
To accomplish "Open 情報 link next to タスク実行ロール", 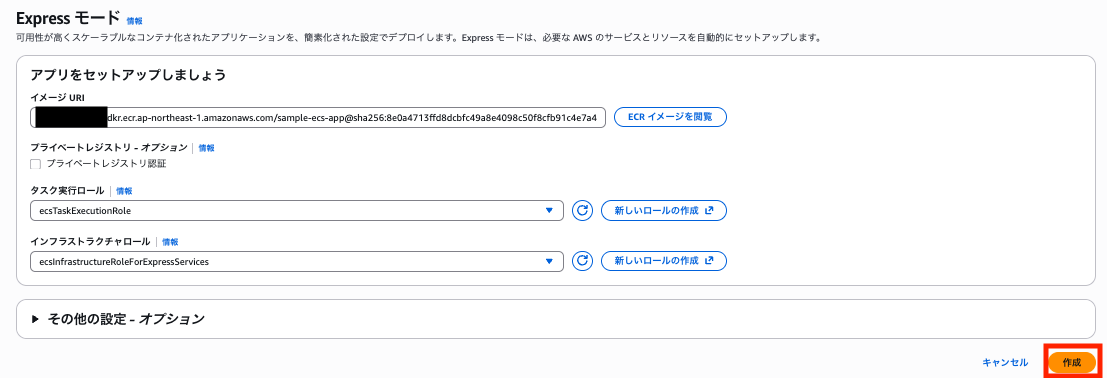I will 124,191.
